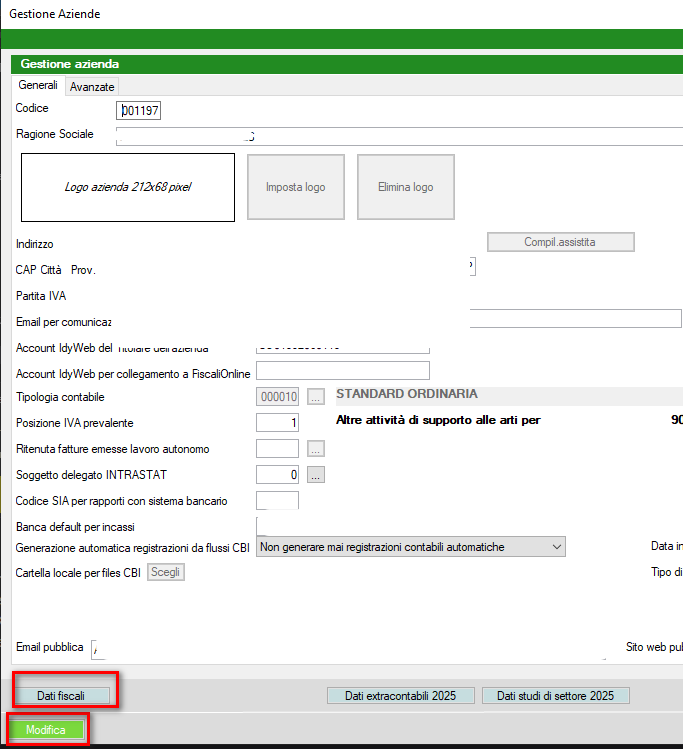
Task: Open Ritenuta fatture emesse lookup ellipsis button
Action: (316, 449)
